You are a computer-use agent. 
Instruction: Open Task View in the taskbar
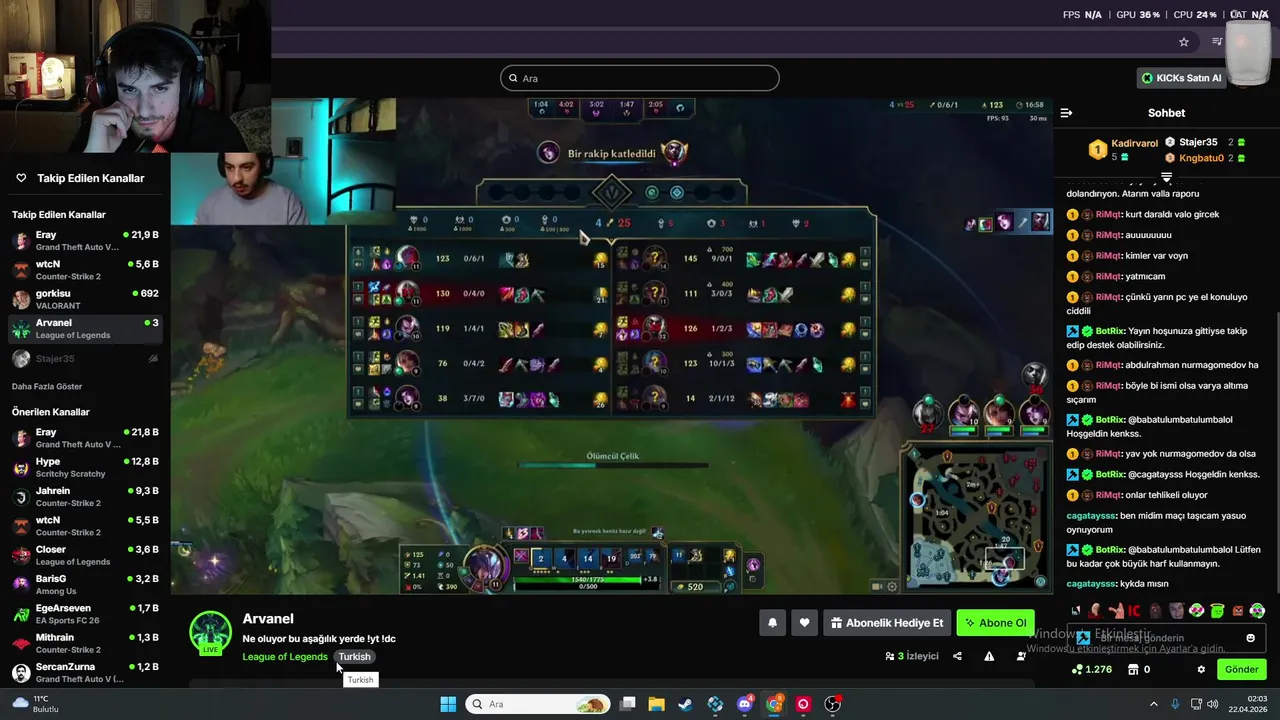click(628, 704)
